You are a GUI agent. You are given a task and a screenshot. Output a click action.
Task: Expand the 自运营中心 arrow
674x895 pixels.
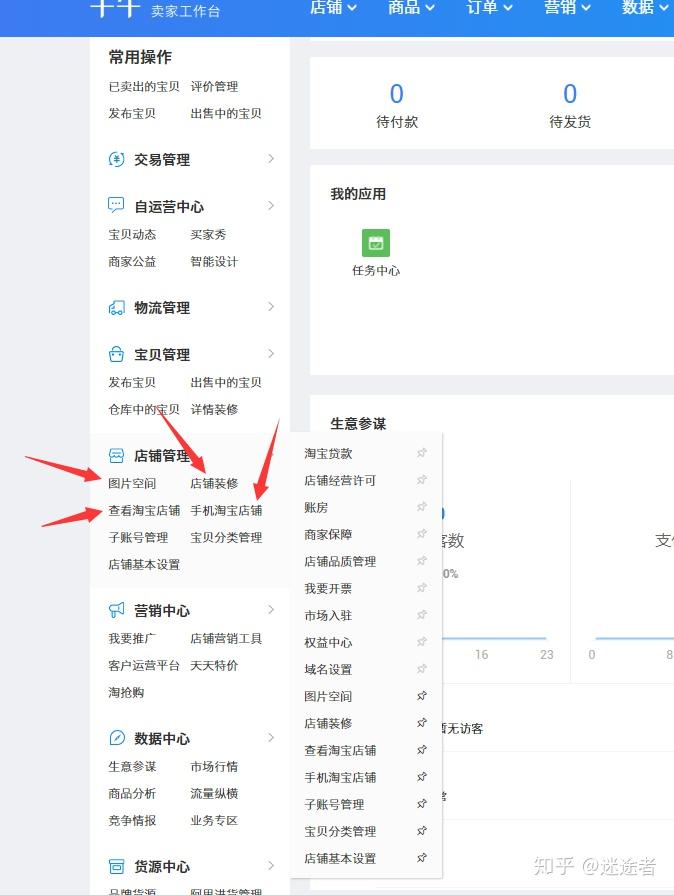pyautogui.click(x=271, y=205)
